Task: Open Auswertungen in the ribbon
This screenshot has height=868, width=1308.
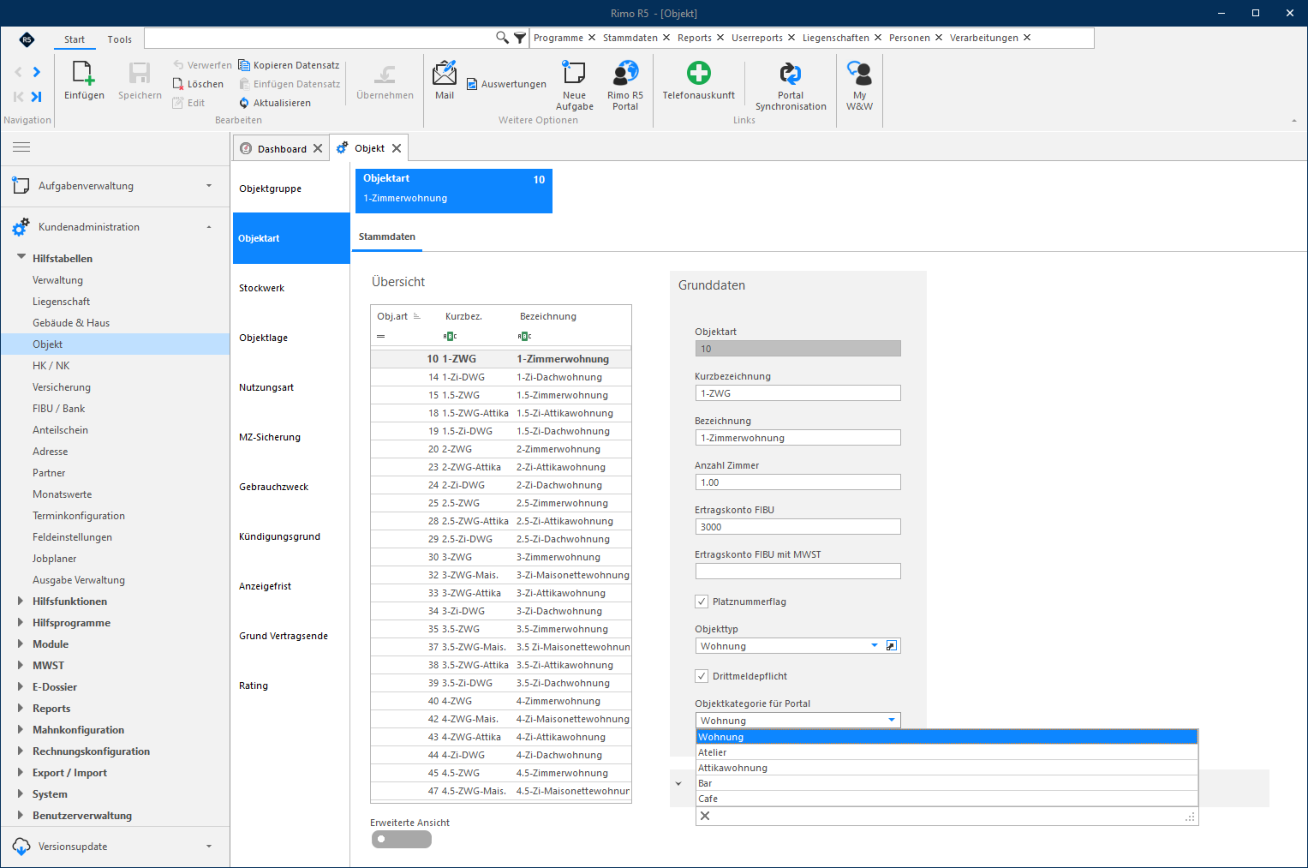Action: (507, 84)
